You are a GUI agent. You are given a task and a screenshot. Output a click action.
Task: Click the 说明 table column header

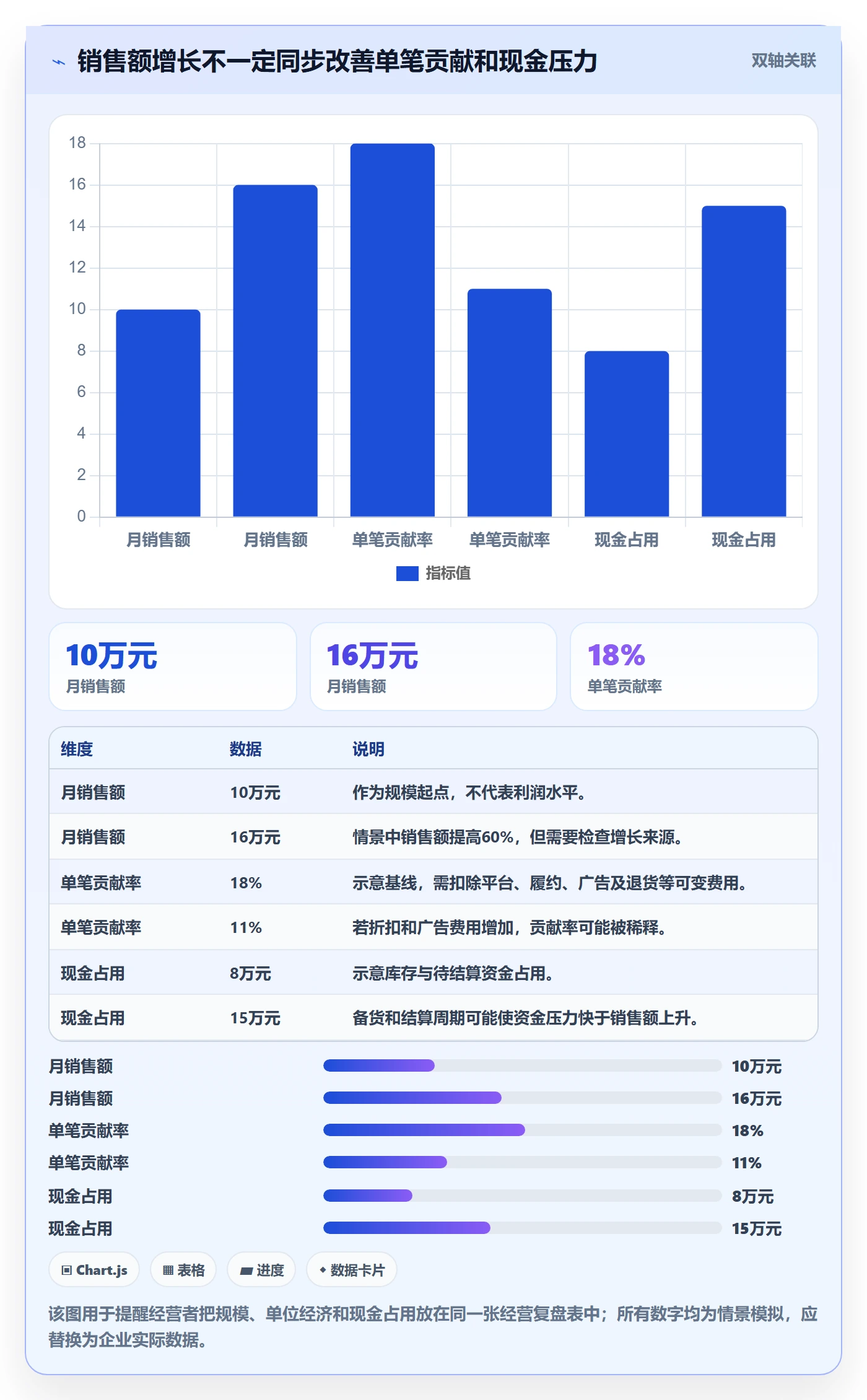click(368, 749)
